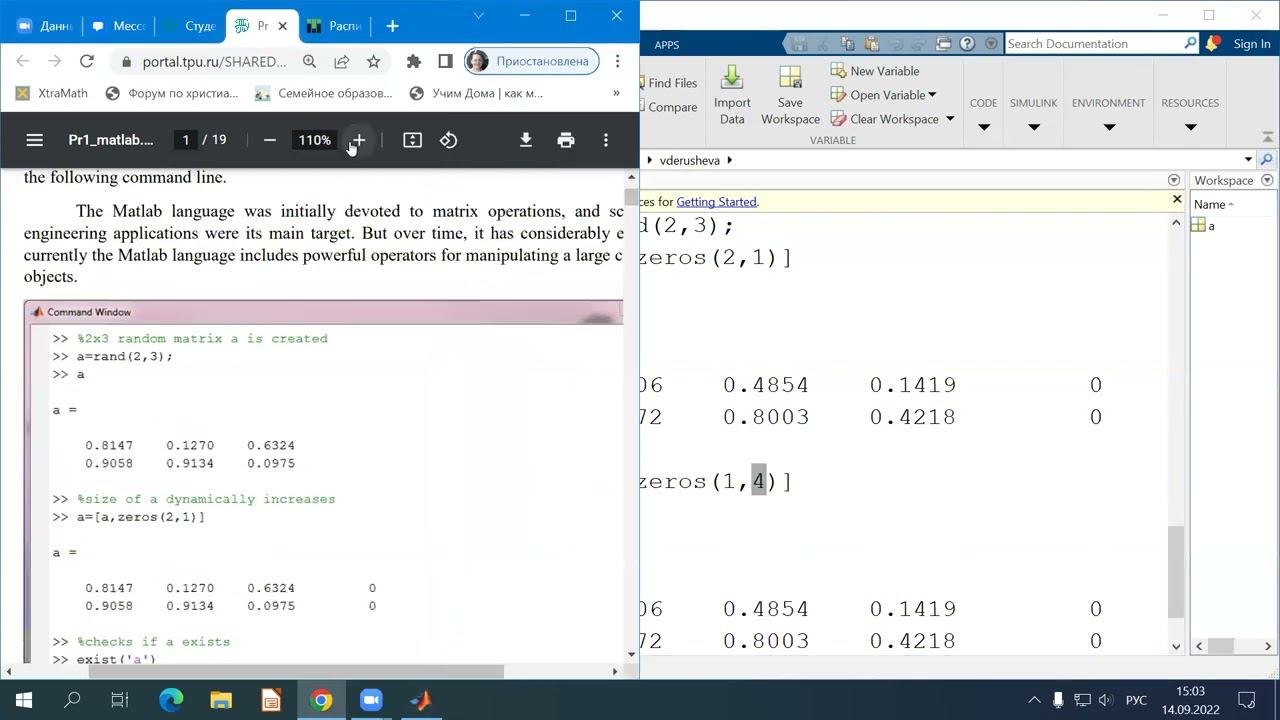Image resolution: width=1280 pixels, height=720 pixels.
Task: Open Chrome tab search dropdown
Action: [478, 15]
